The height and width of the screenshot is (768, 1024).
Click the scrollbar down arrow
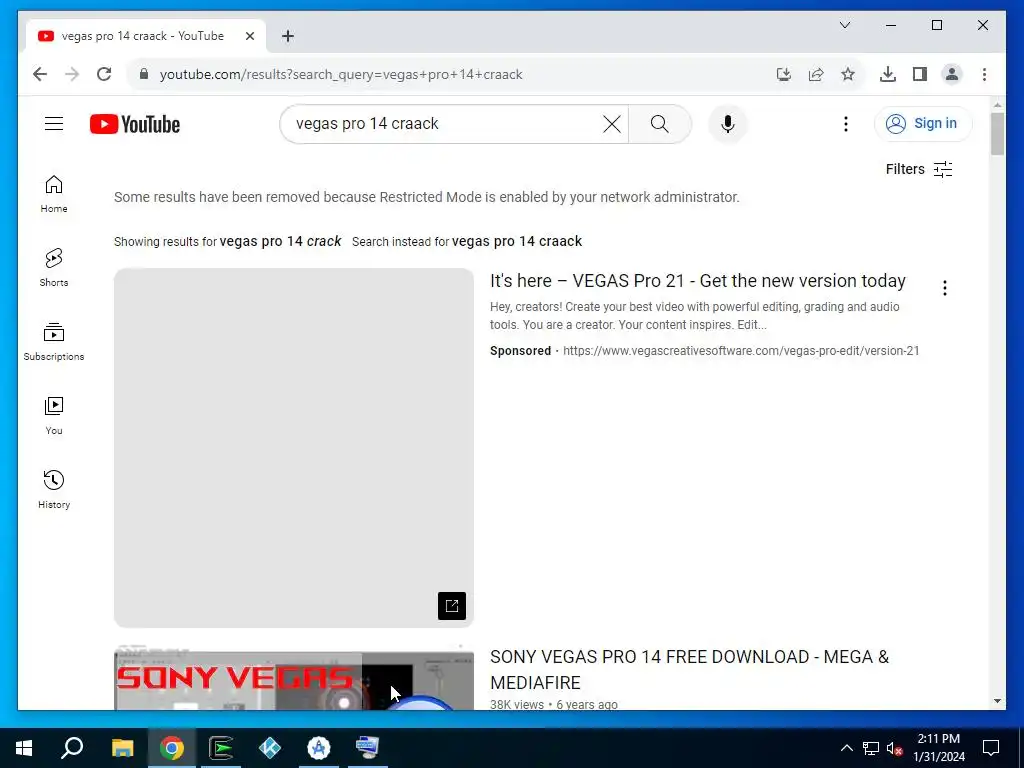997,701
